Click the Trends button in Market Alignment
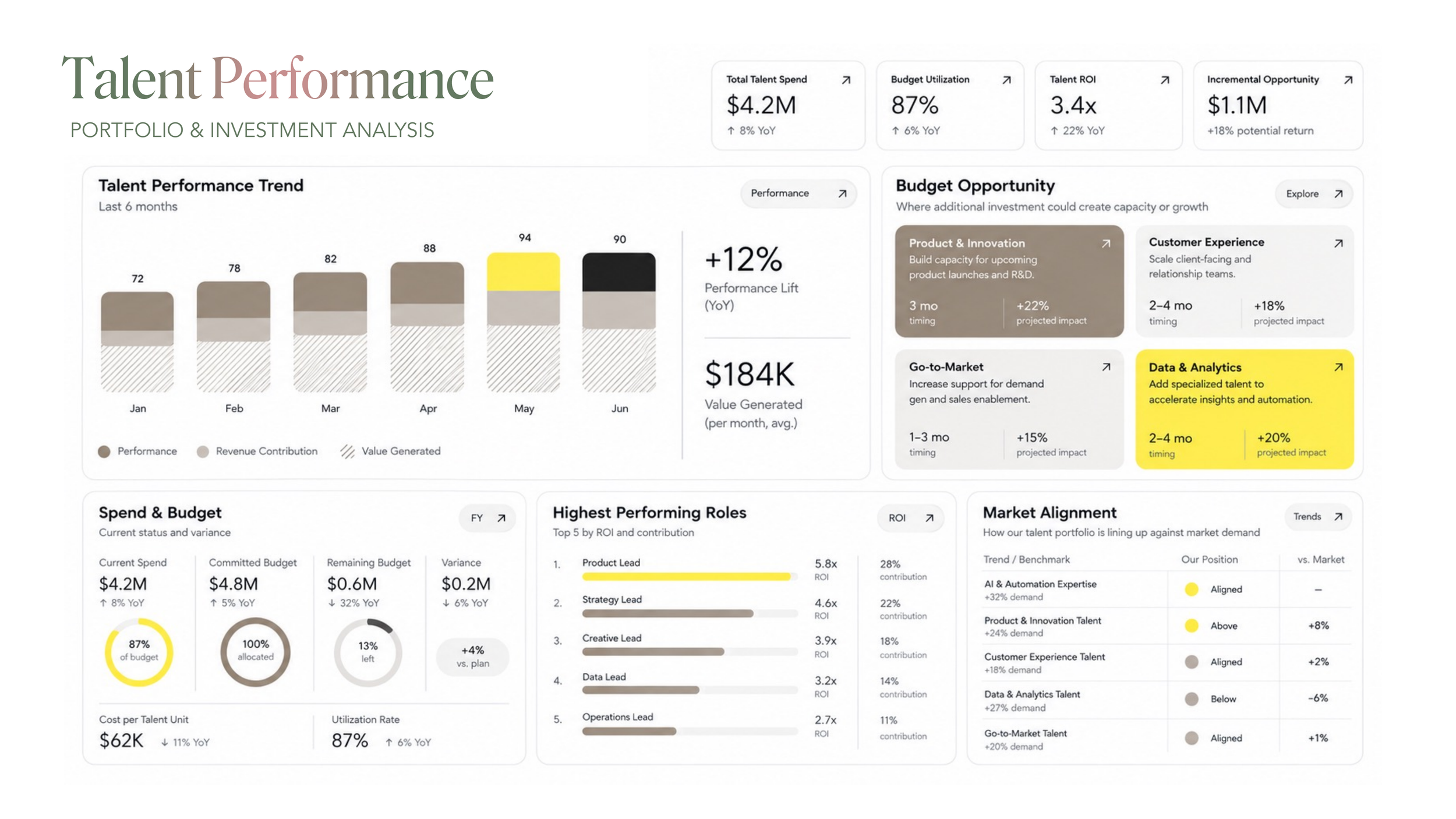Viewport: 1456px width, 819px height. pyautogui.click(x=1318, y=517)
